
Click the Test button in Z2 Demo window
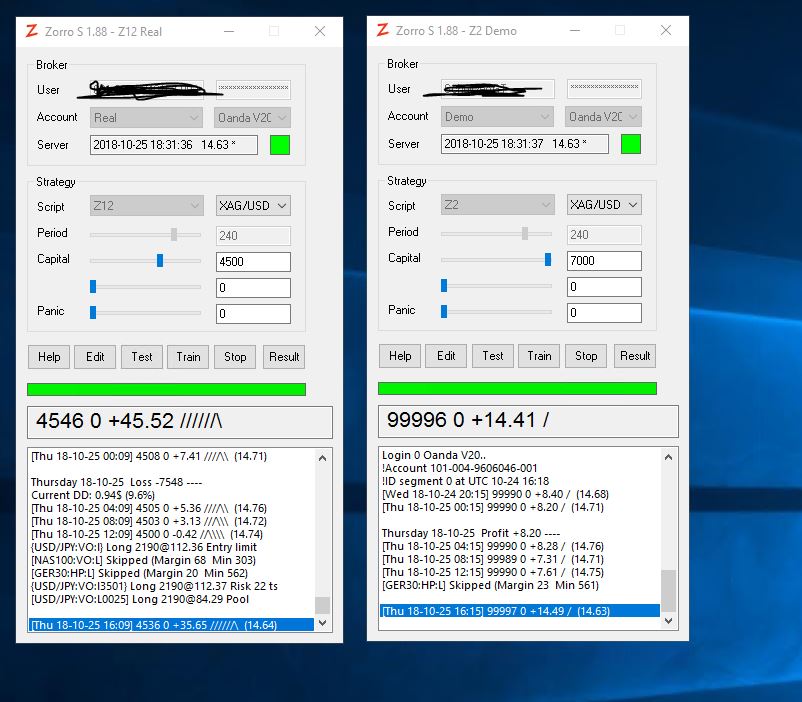coord(493,356)
